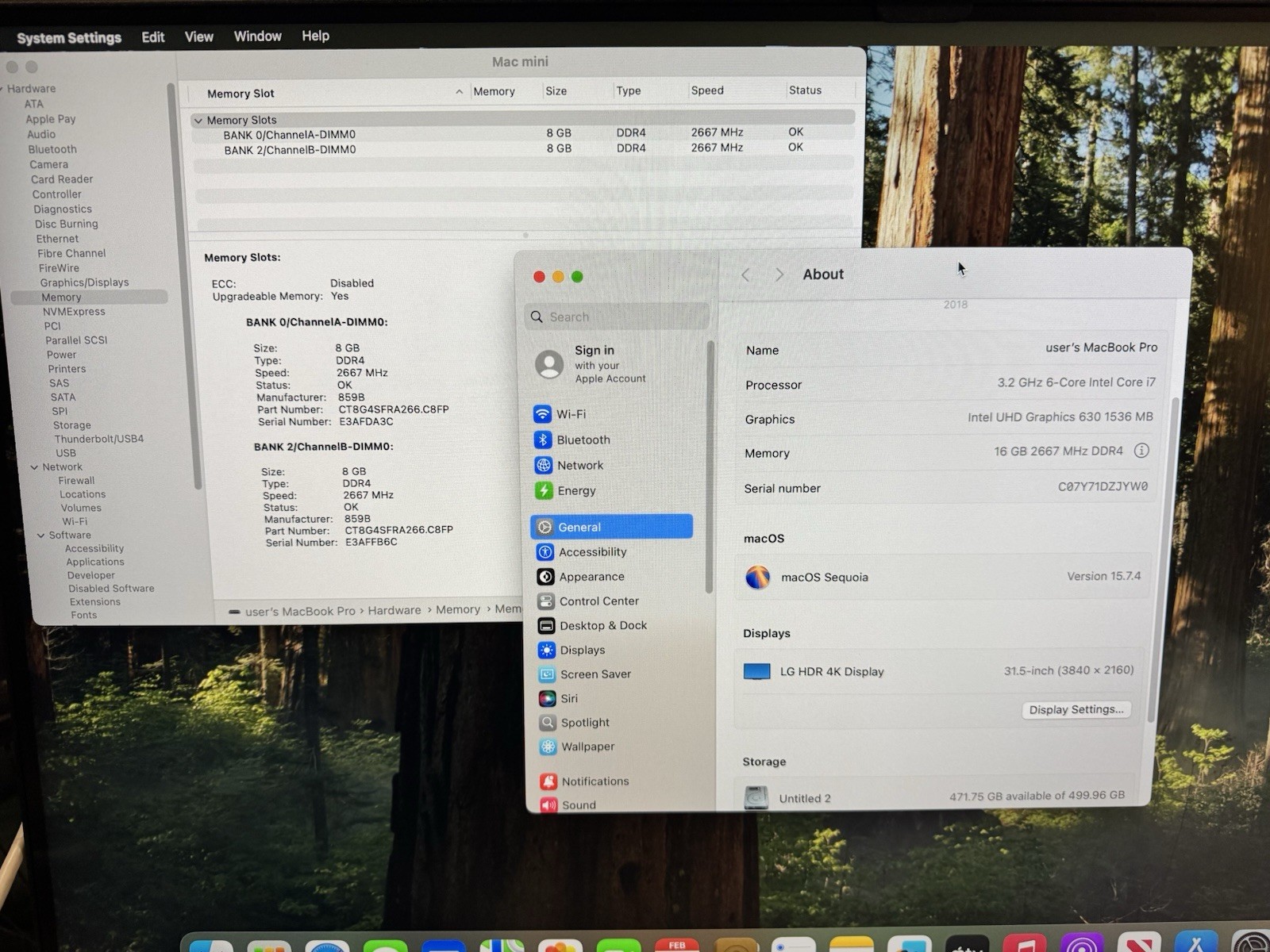This screenshot has width=1270, height=952.
Task: Focus the Search field in System Settings
Action: (x=617, y=317)
